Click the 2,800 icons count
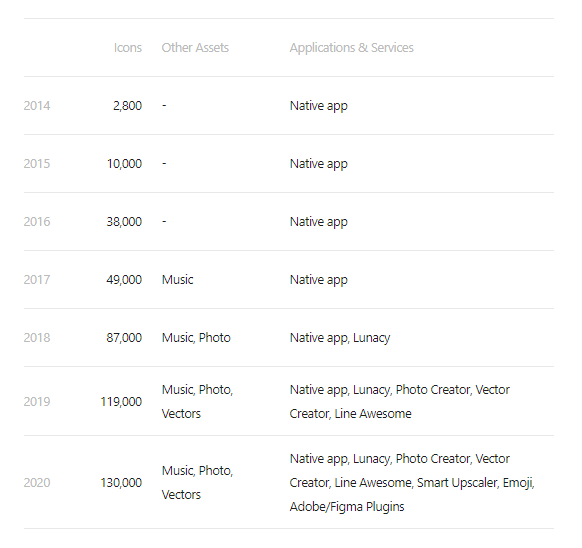The image size is (582, 548). (x=127, y=106)
